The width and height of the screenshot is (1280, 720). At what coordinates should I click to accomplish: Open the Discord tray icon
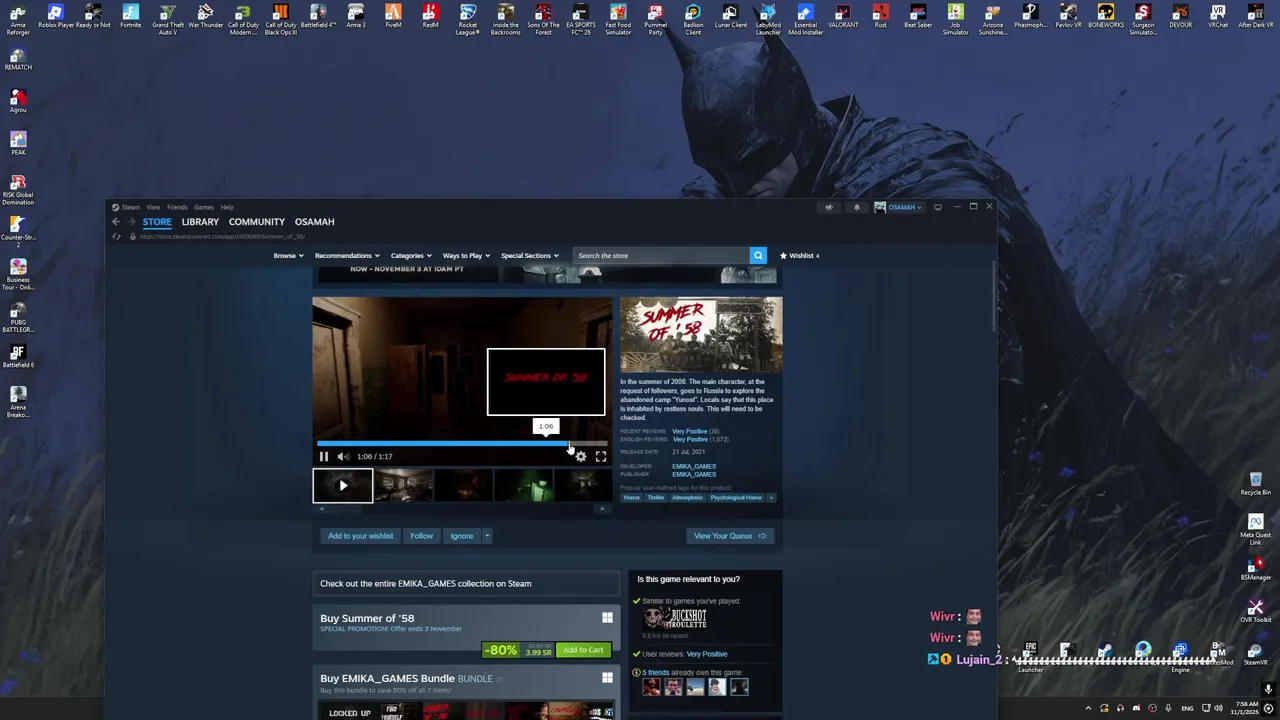pyautogui.click(x=1136, y=708)
